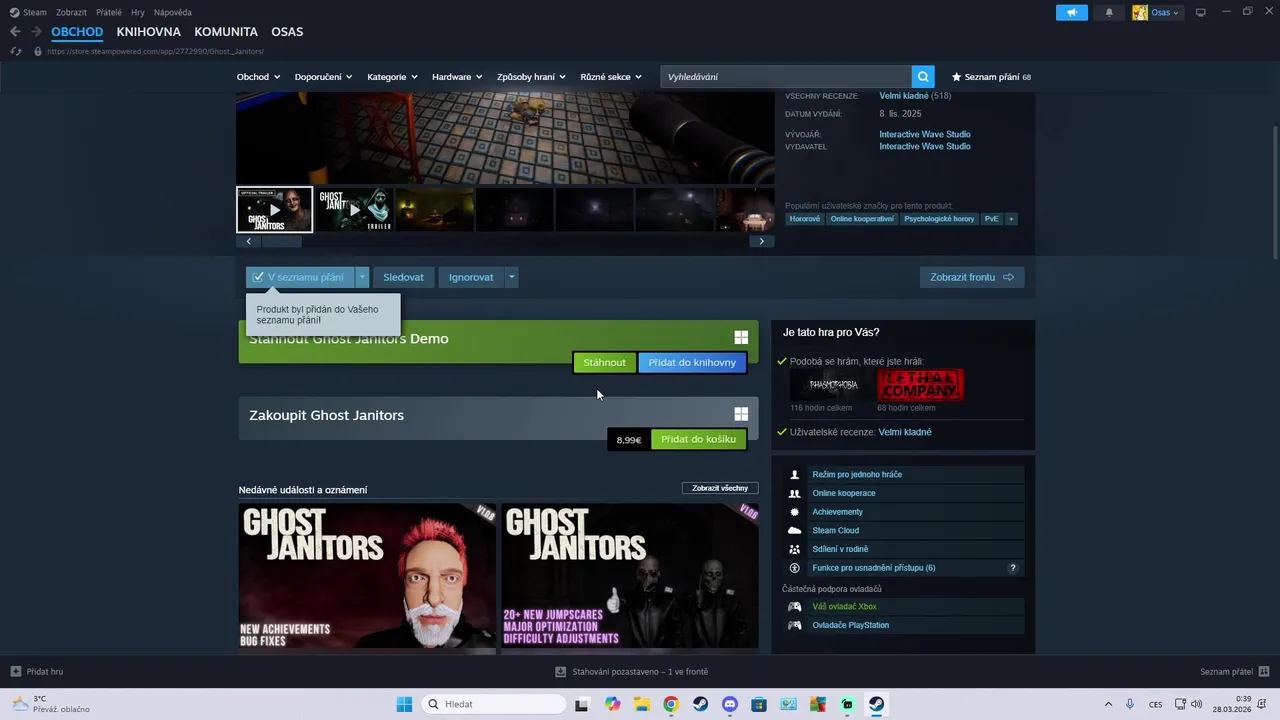1280x720 pixels.
Task: Open the friends list icon at bottom right
Action: (x=1264, y=672)
